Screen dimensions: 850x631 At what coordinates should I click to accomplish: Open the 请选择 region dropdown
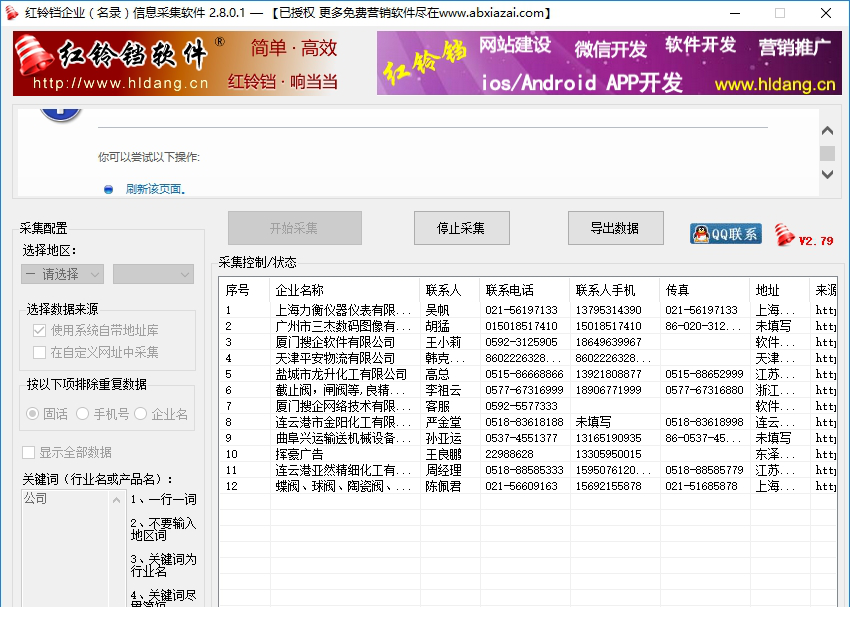pyautogui.click(x=62, y=274)
